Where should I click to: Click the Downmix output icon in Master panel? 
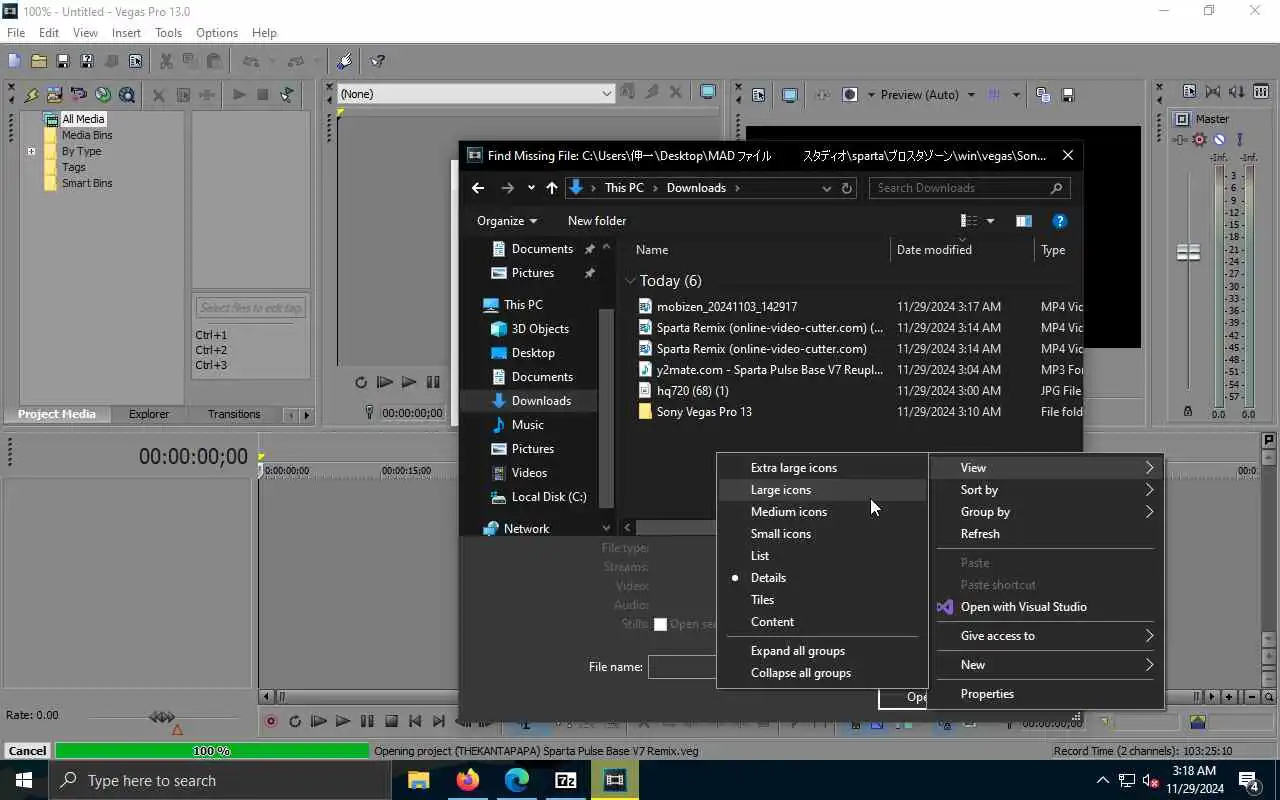[x=1213, y=92]
